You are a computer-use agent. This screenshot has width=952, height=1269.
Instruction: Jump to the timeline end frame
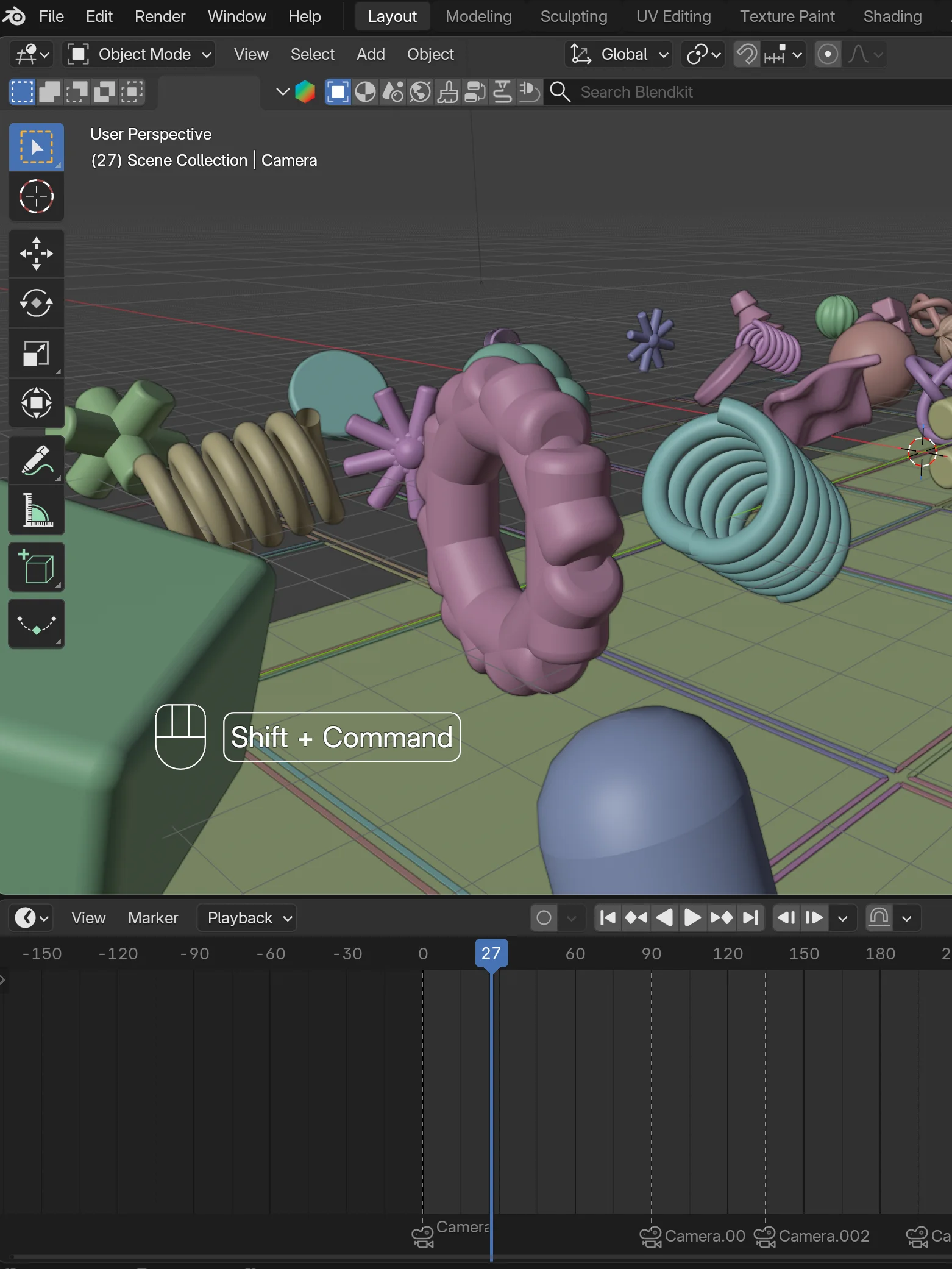tap(750, 917)
